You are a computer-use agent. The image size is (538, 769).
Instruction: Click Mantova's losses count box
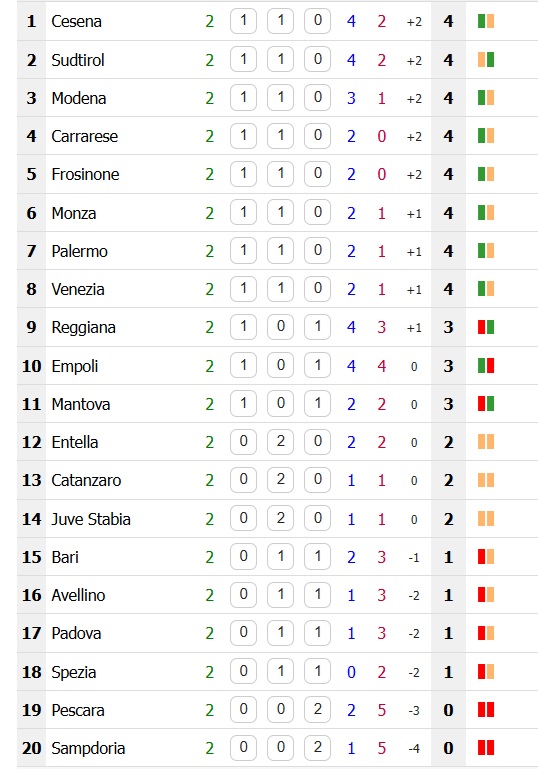tap(318, 403)
